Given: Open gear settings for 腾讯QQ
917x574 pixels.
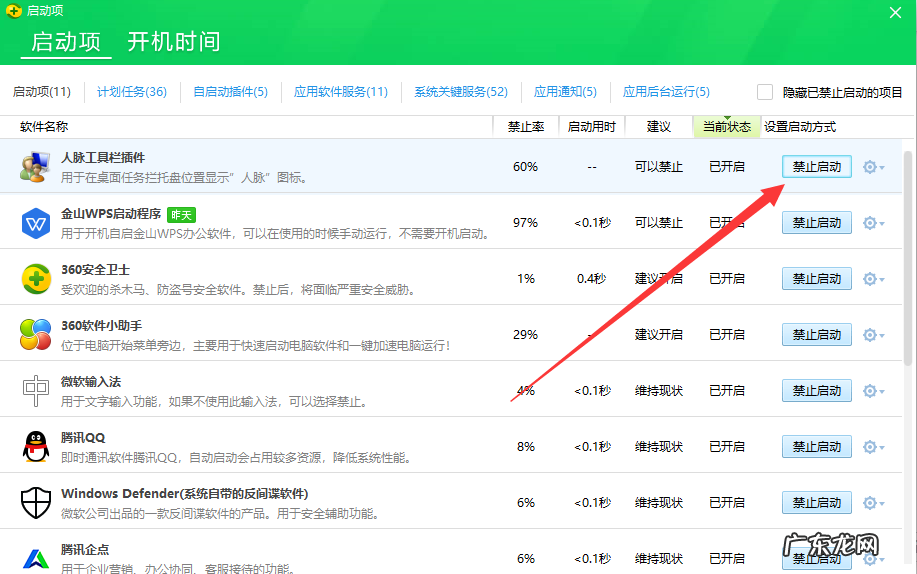Looking at the screenshot, I should coord(873,447).
